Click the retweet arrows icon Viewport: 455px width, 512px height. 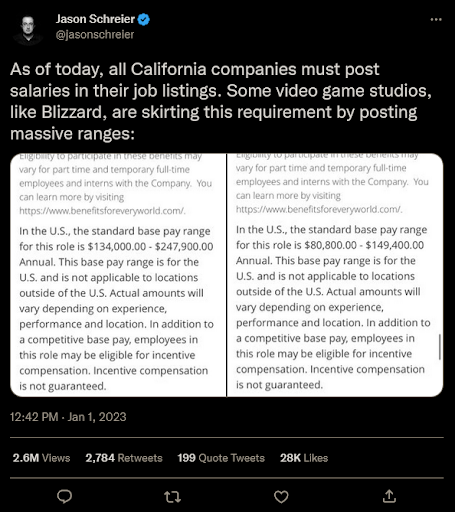(x=173, y=497)
